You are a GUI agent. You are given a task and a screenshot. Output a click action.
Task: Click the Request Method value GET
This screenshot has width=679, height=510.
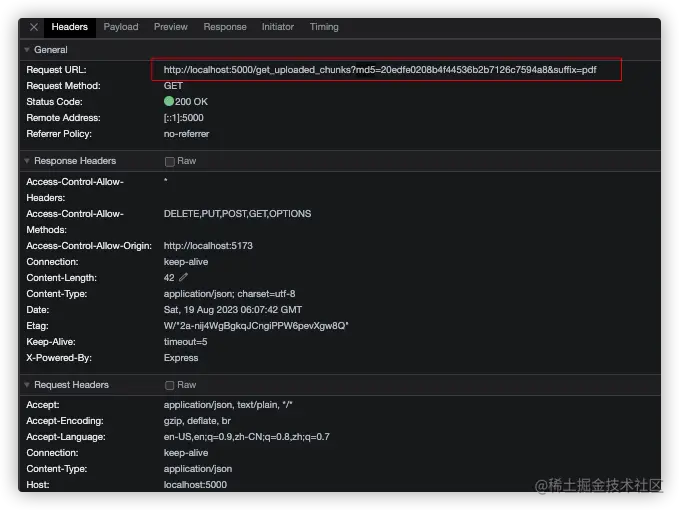pyautogui.click(x=173, y=86)
